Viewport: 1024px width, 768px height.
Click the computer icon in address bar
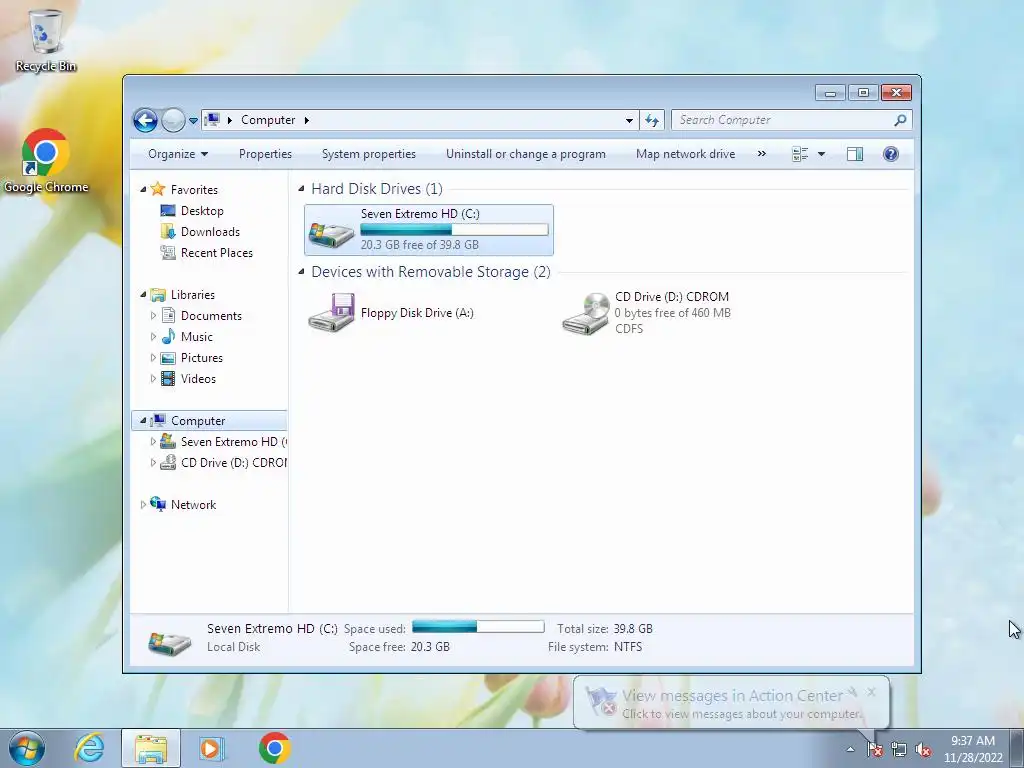pyautogui.click(x=212, y=120)
